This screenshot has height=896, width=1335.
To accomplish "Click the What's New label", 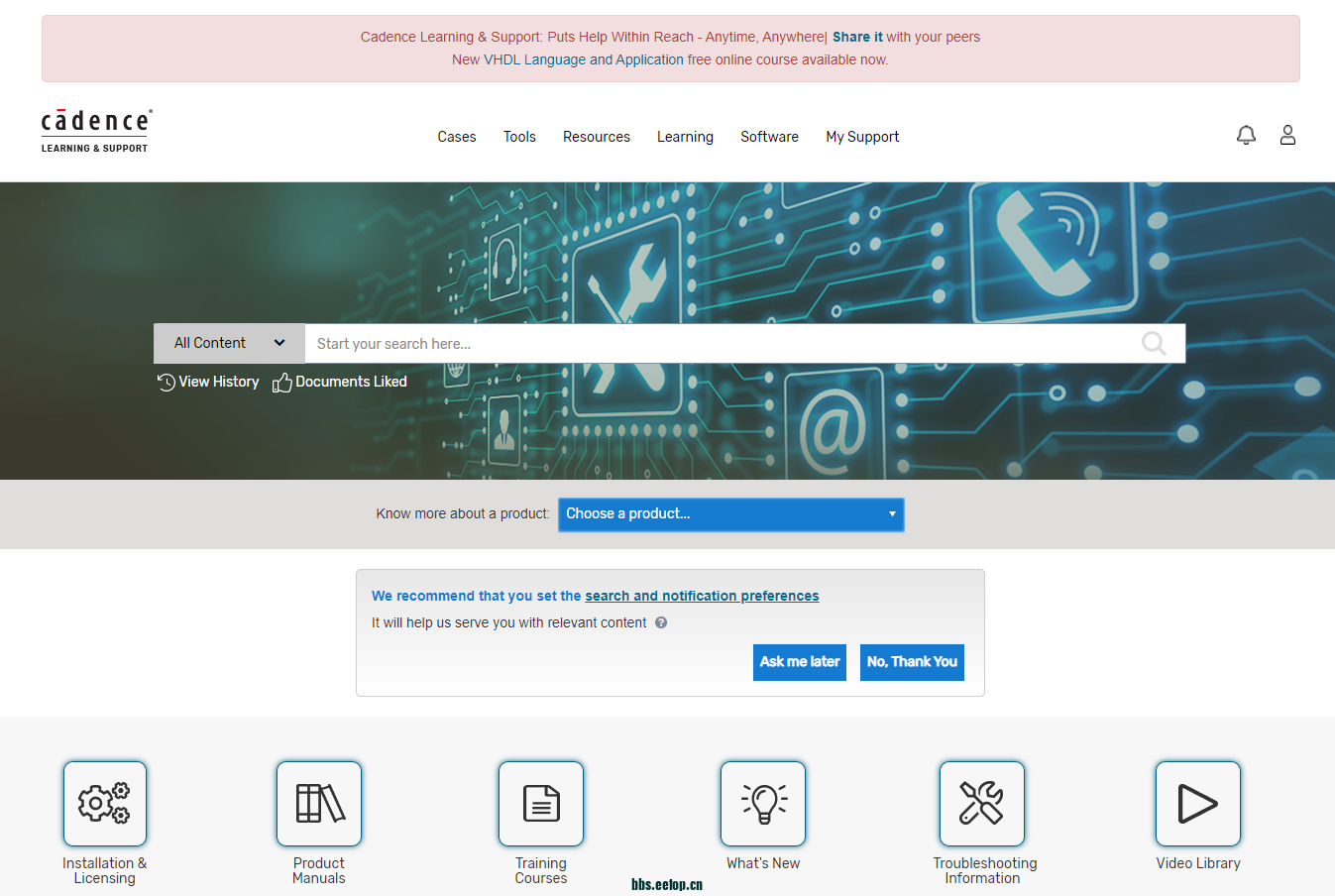I will (763, 863).
